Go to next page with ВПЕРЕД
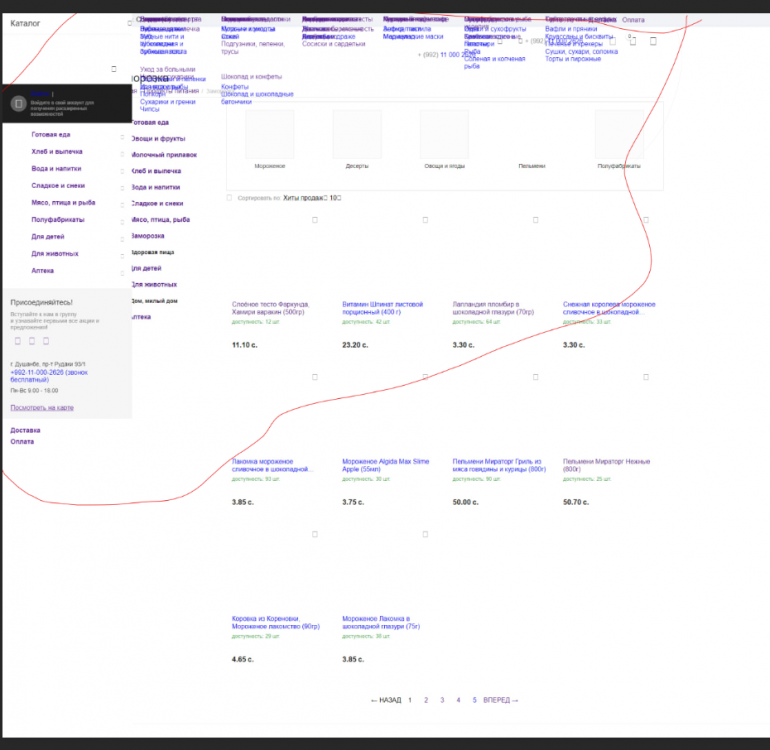This screenshot has width=770, height=750. 501,700
